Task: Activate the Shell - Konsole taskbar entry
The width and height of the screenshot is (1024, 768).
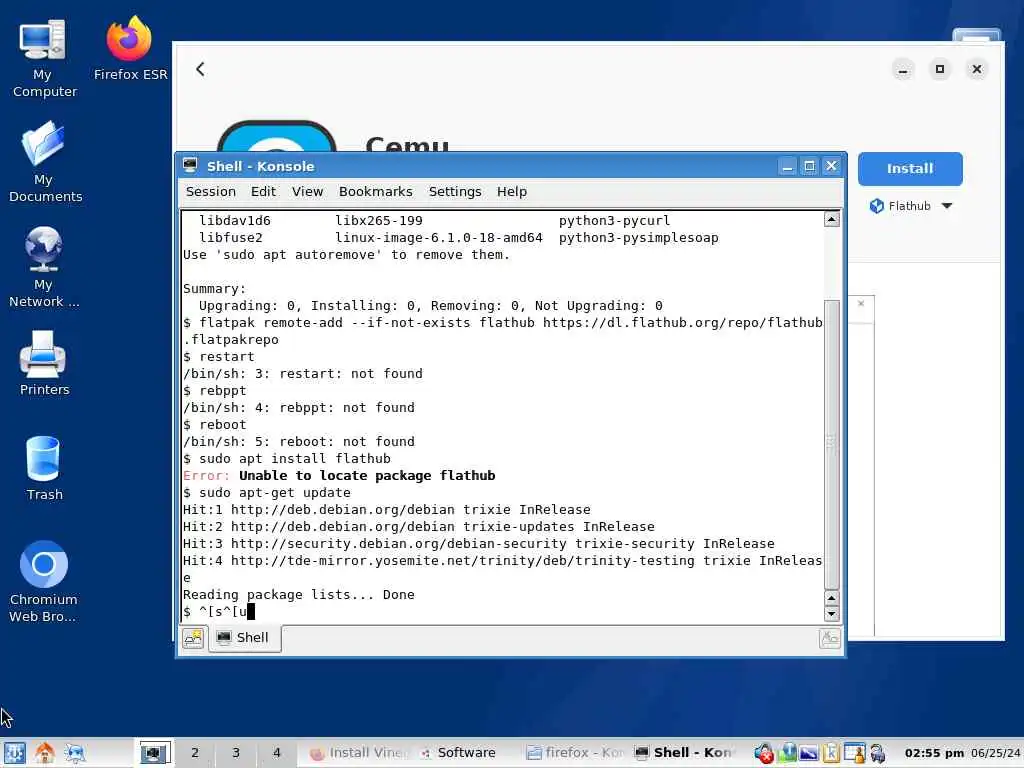Action: 684,753
